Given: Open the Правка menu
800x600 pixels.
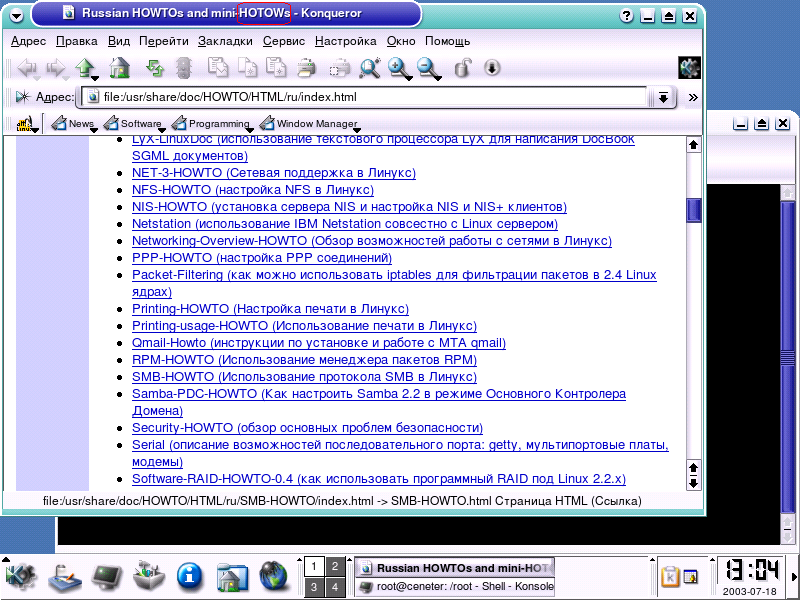Looking at the screenshot, I should click(77, 41).
